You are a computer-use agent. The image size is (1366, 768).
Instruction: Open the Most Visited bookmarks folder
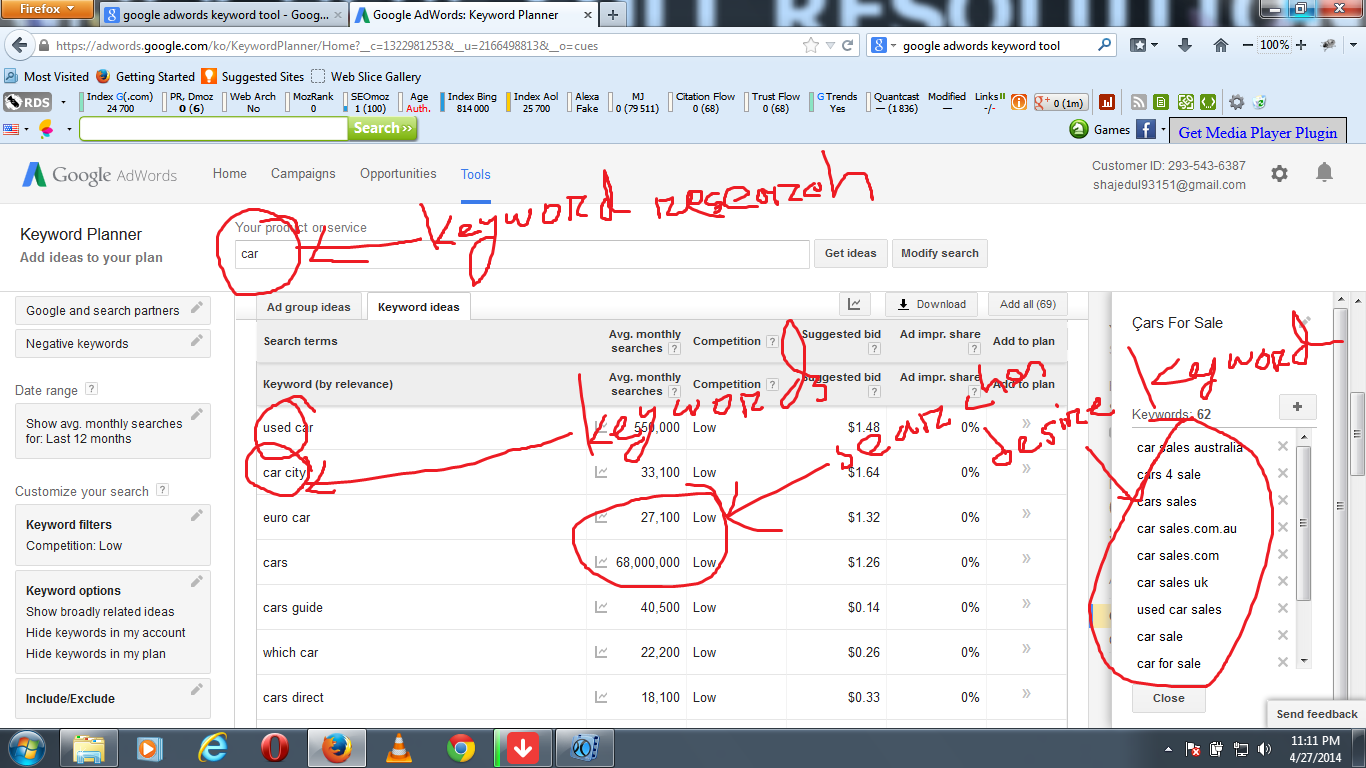point(47,76)
